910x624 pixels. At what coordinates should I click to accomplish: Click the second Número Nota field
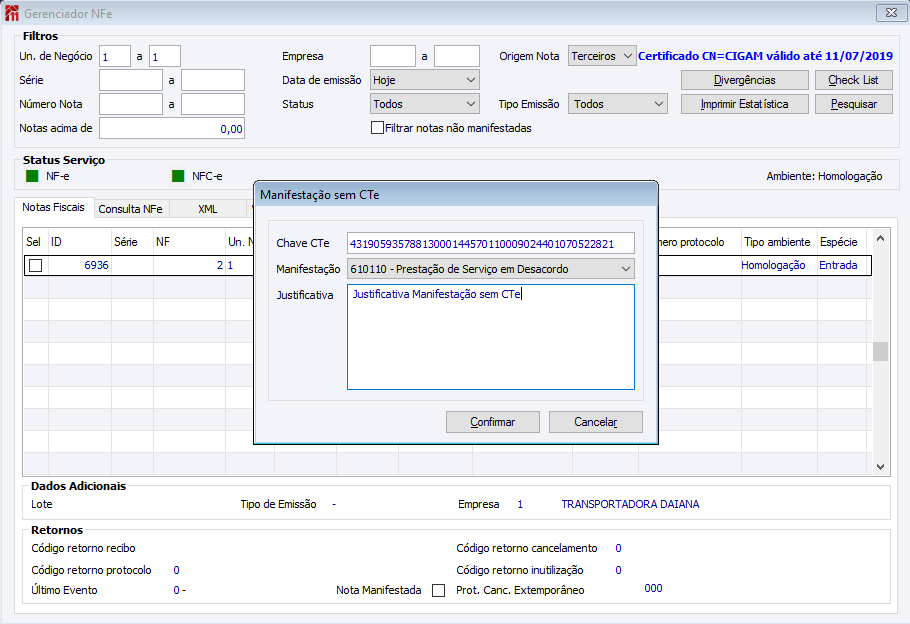click(212, 104)
